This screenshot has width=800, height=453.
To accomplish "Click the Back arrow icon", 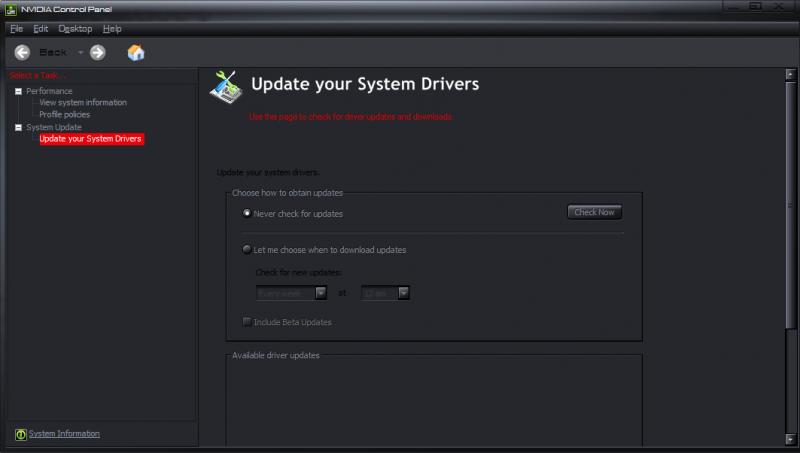I will click(22, 53).
